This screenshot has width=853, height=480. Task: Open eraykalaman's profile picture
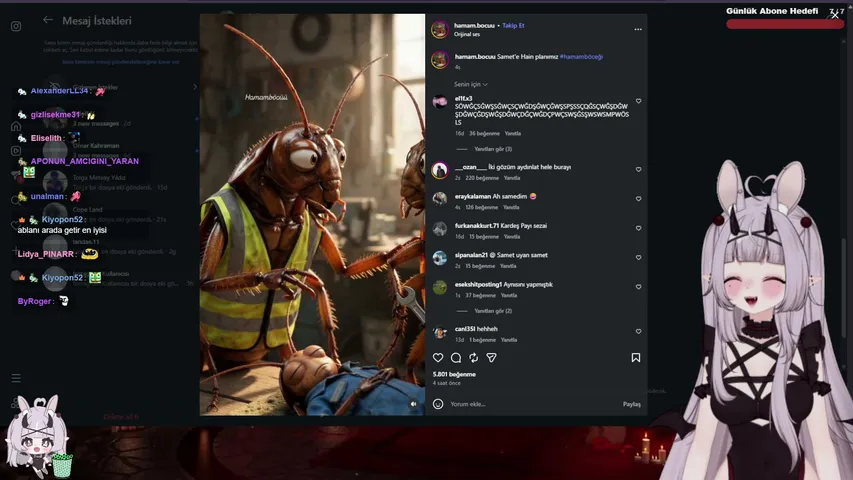pyautogui.click(x=440, y=199)
